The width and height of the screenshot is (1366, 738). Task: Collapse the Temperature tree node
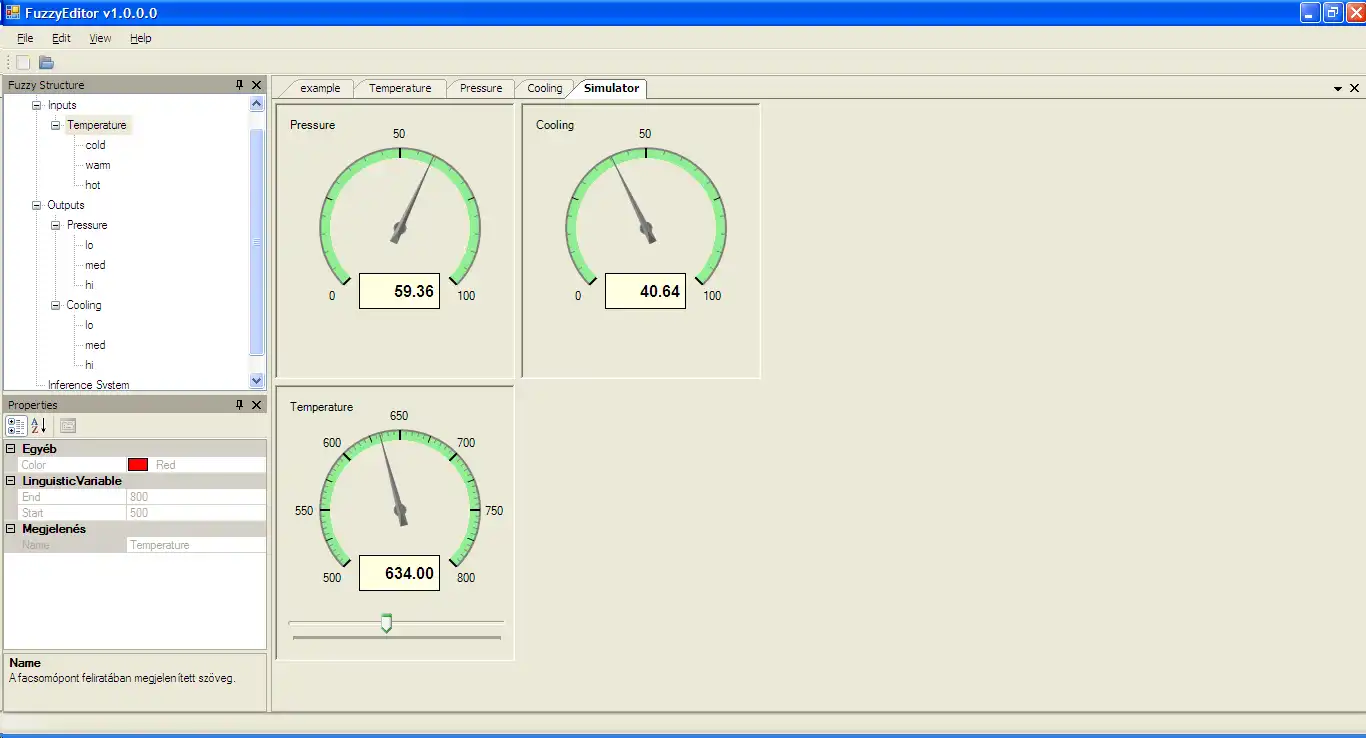(56, 125)
